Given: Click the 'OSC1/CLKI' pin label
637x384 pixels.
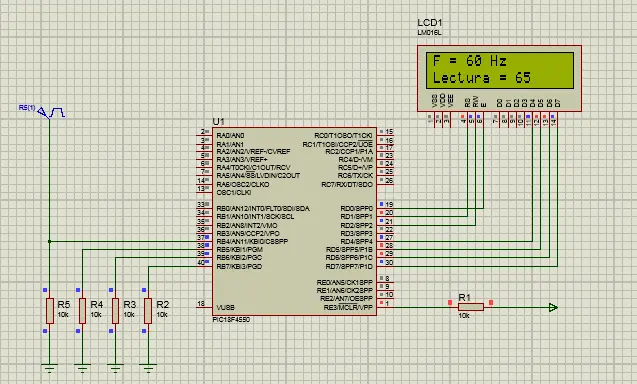Looking at the screenshot, I should point(234,192).
